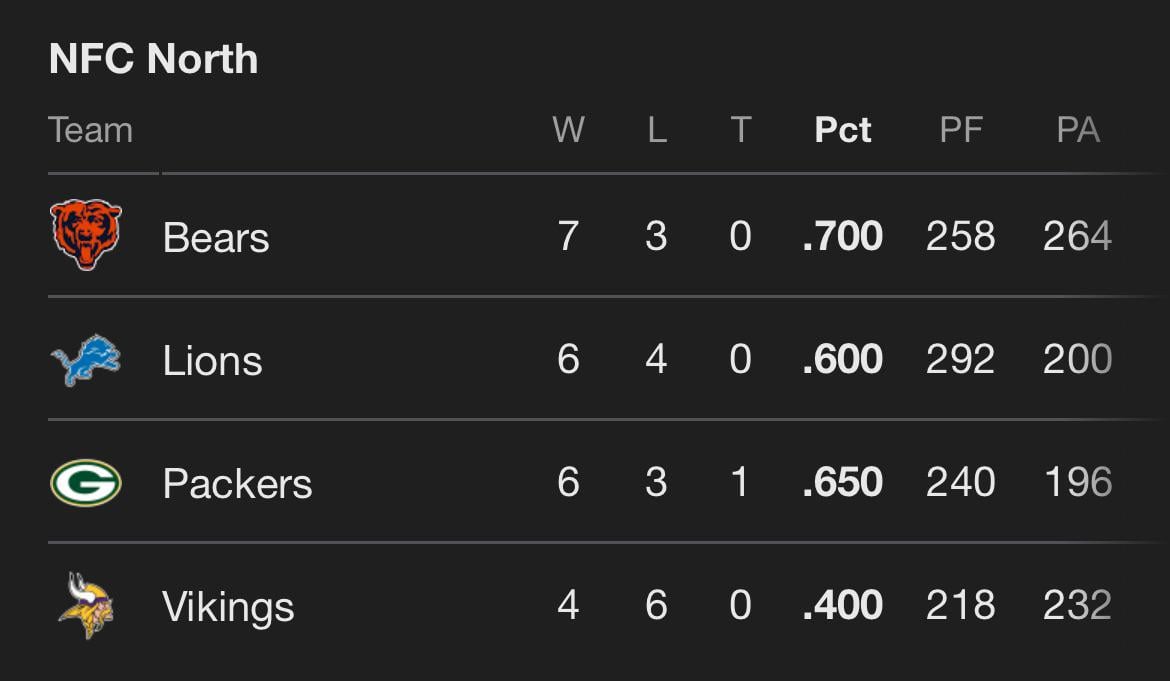
Task: Sort the table by L column
Action: [x=656, y=130]
